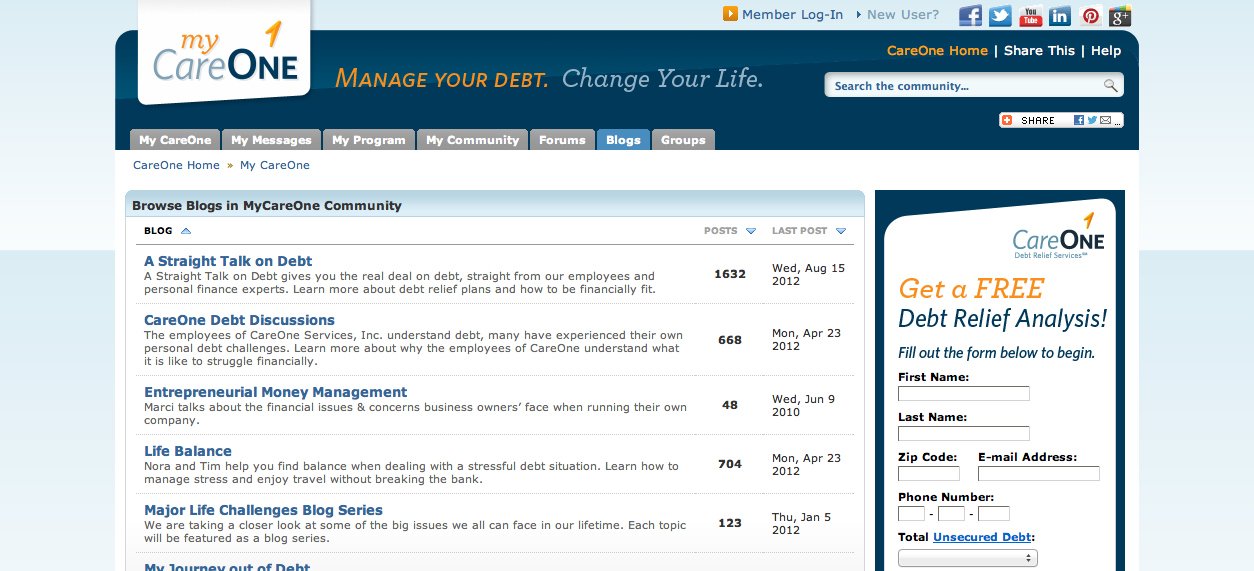1254x571 pixels.
Task: Click the Unsecured Debt link
Action: coord(982,537)
